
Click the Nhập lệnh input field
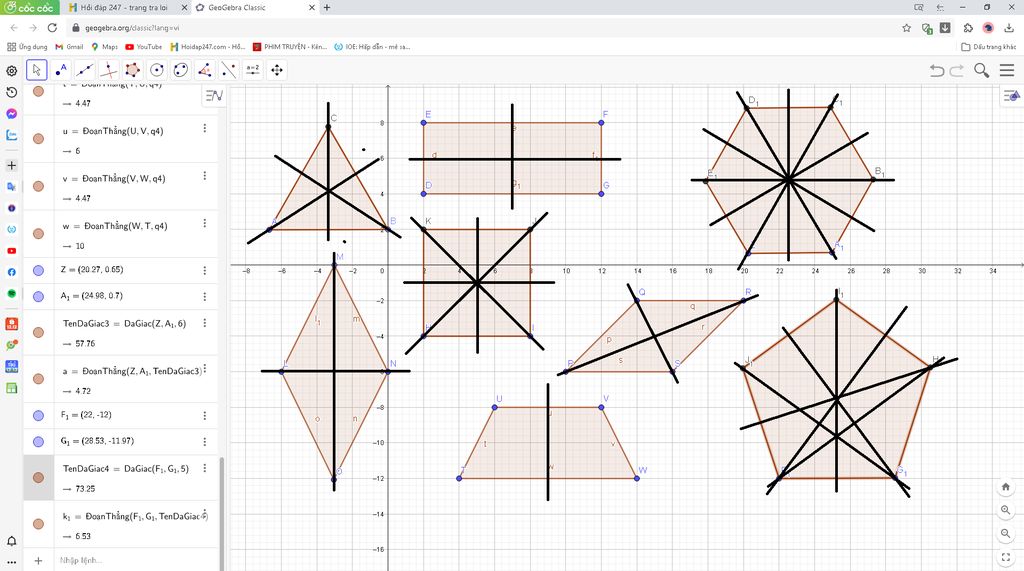(134, 561)
